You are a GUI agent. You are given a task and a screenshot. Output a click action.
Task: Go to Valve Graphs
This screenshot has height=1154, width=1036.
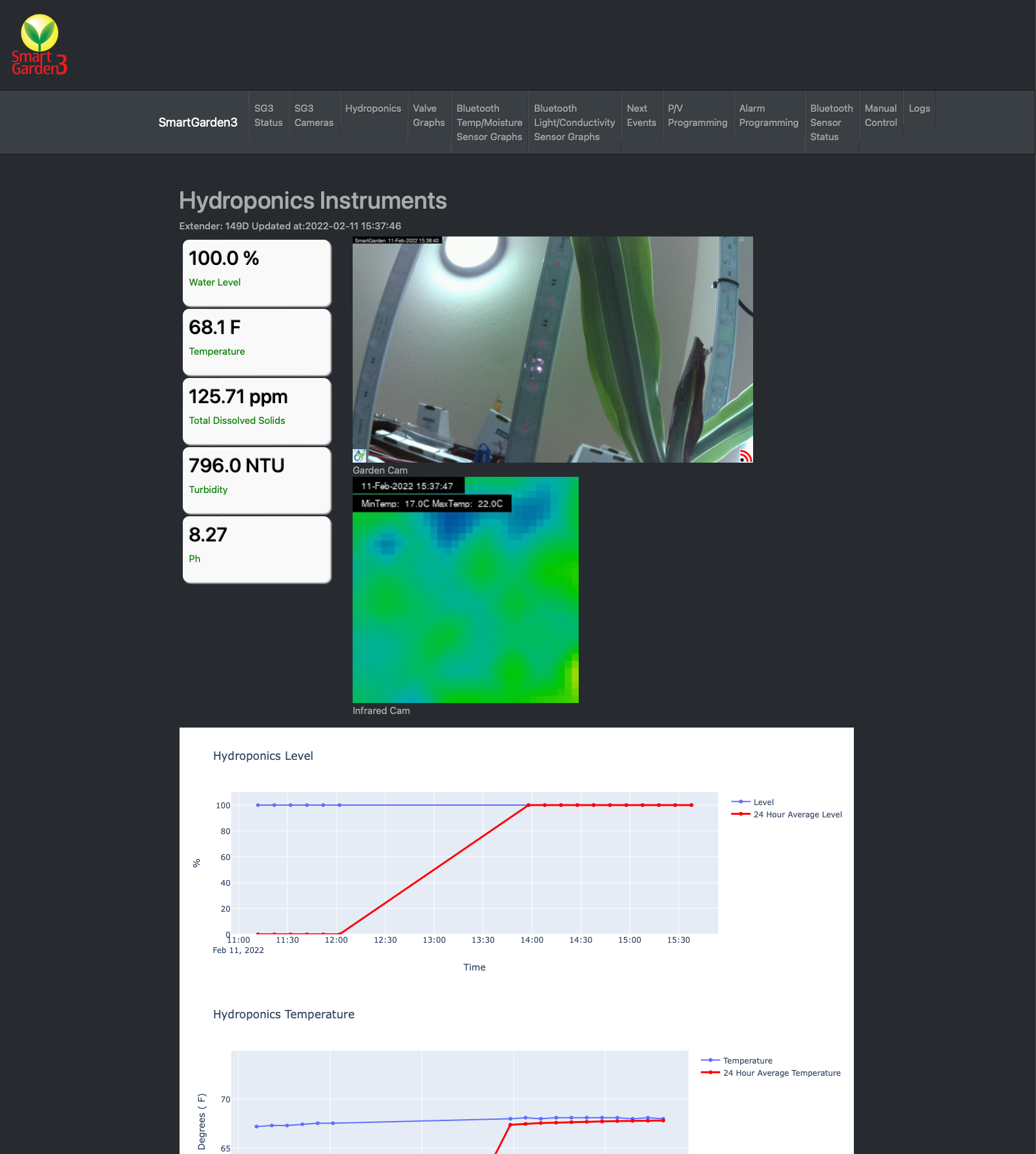[x=429, y=116]
